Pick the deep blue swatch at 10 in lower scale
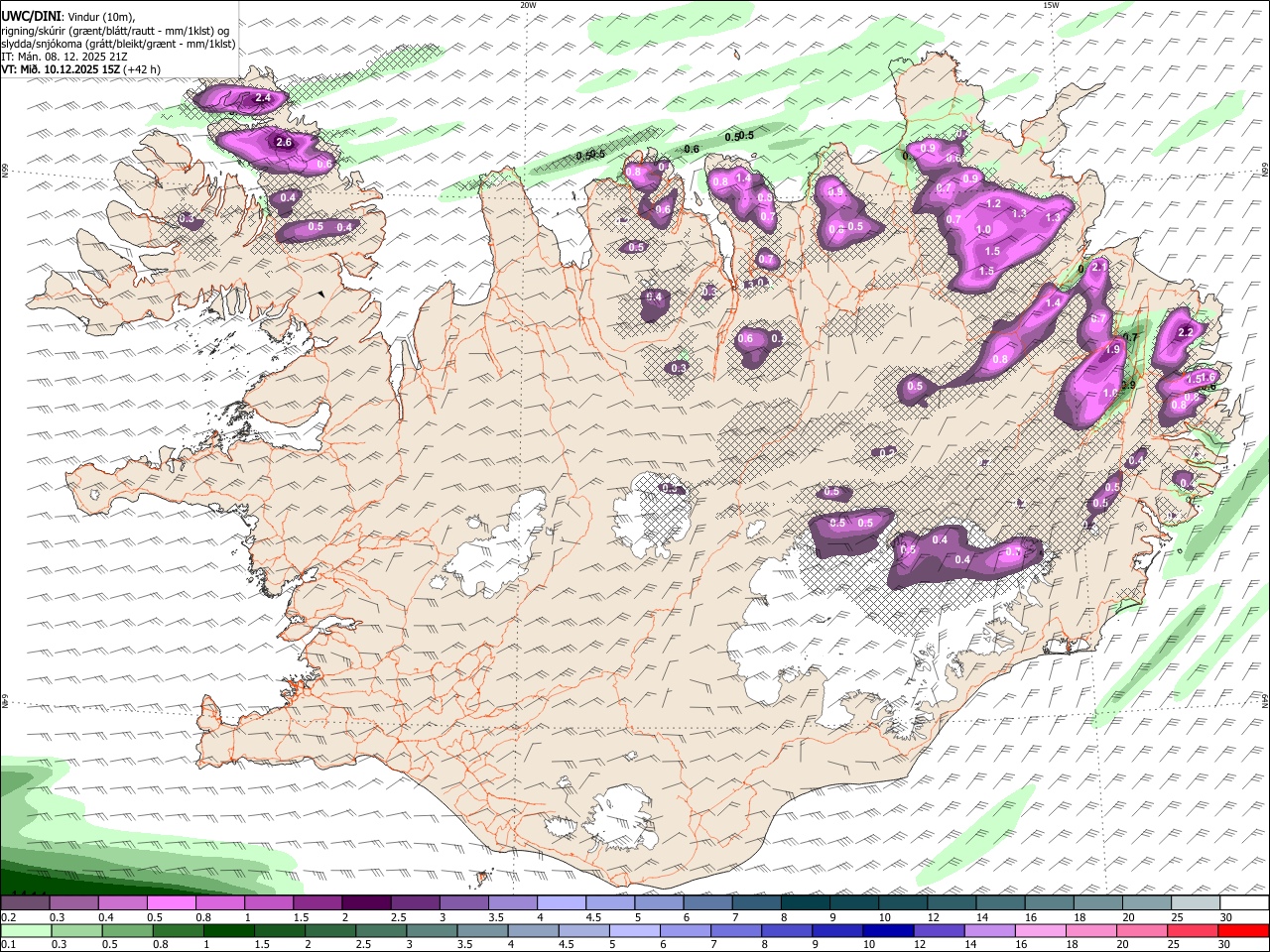The width and height of the screenshot is (1270, 952). (887, 930)
